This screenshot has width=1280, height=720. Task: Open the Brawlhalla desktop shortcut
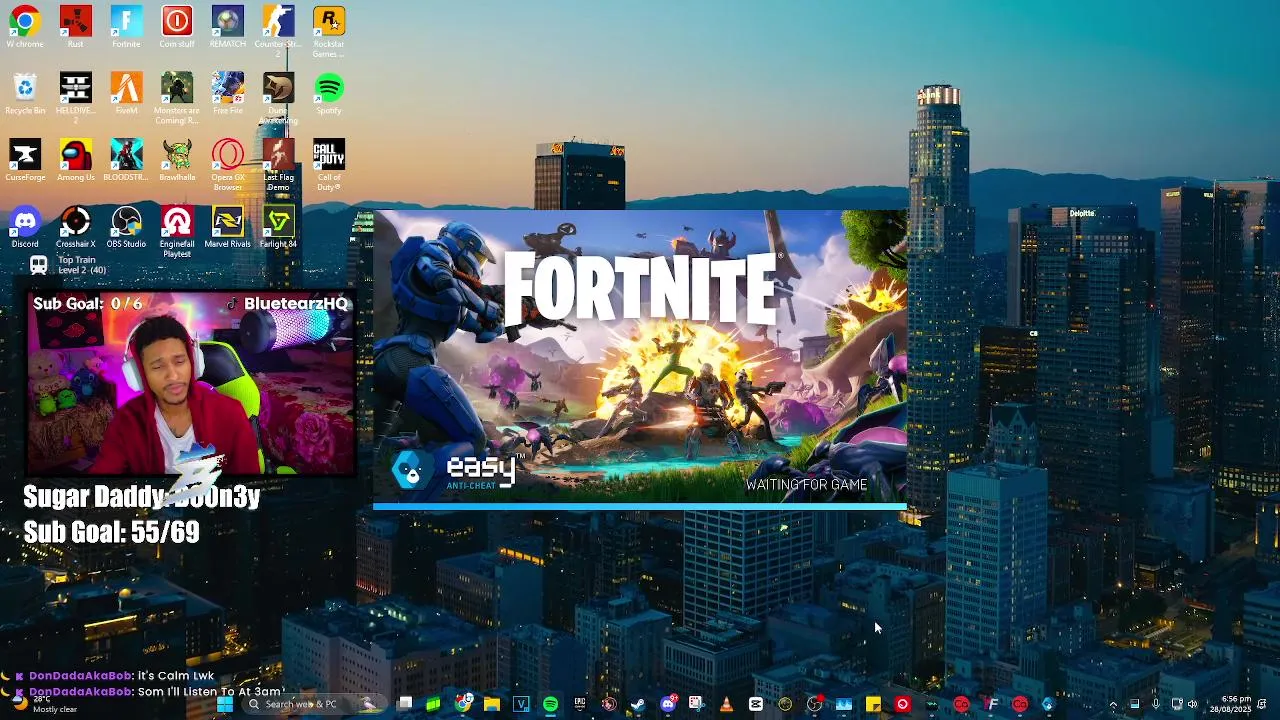[x=177, y=160]
